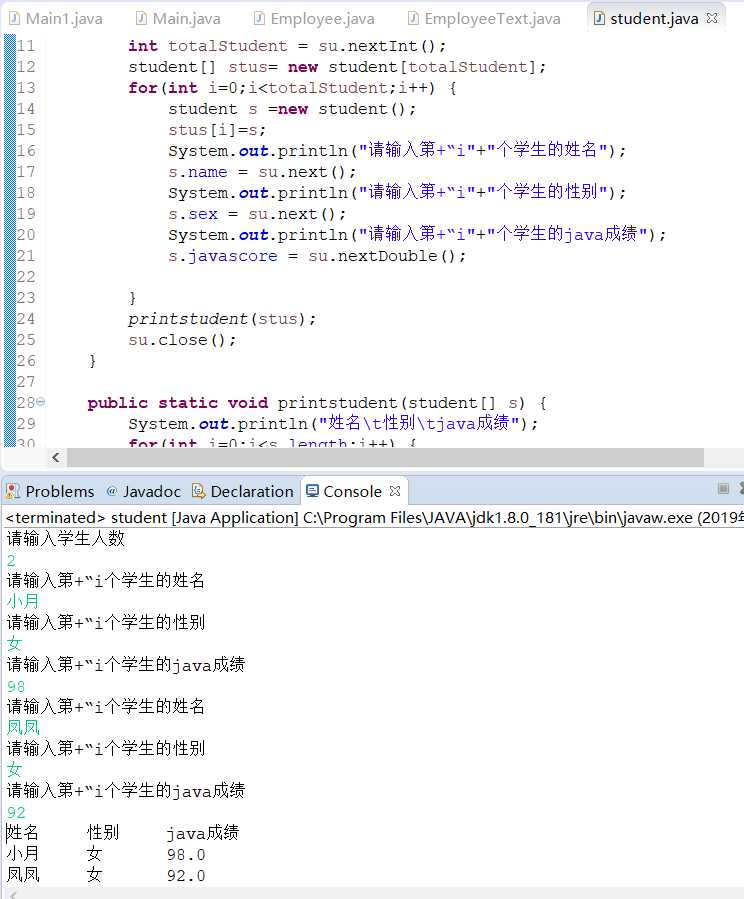This screenshot has height=899, width=744.
Task: Click "性别" header in console output
Action: [103, 832]
